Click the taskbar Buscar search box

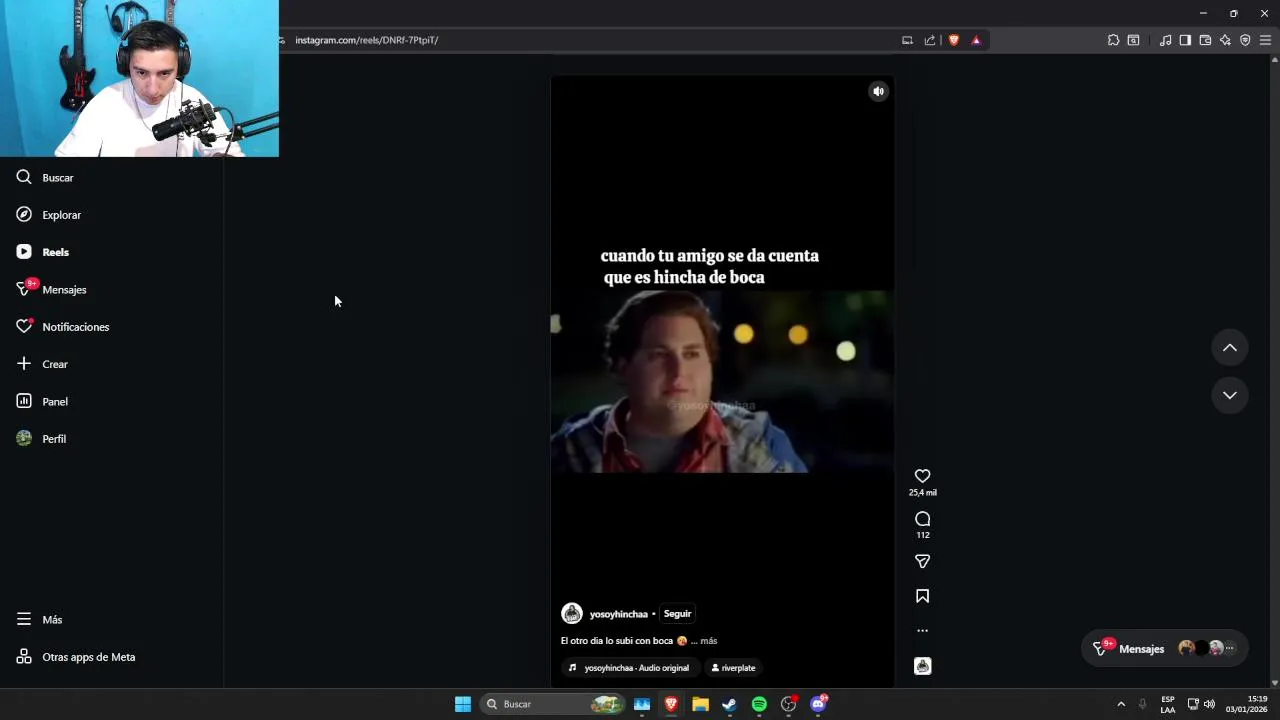(551, 704)
